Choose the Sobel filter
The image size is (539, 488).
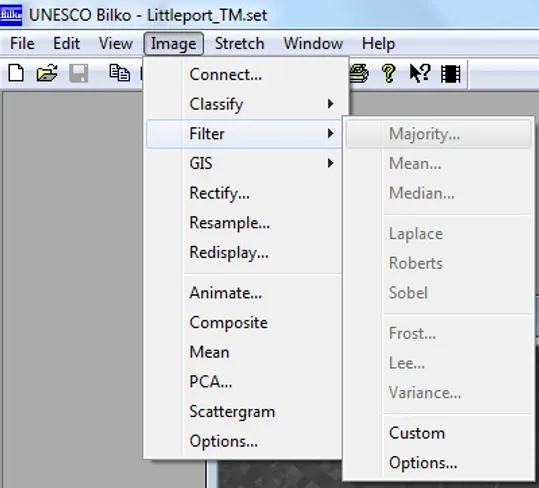click(x=439, y=293)
